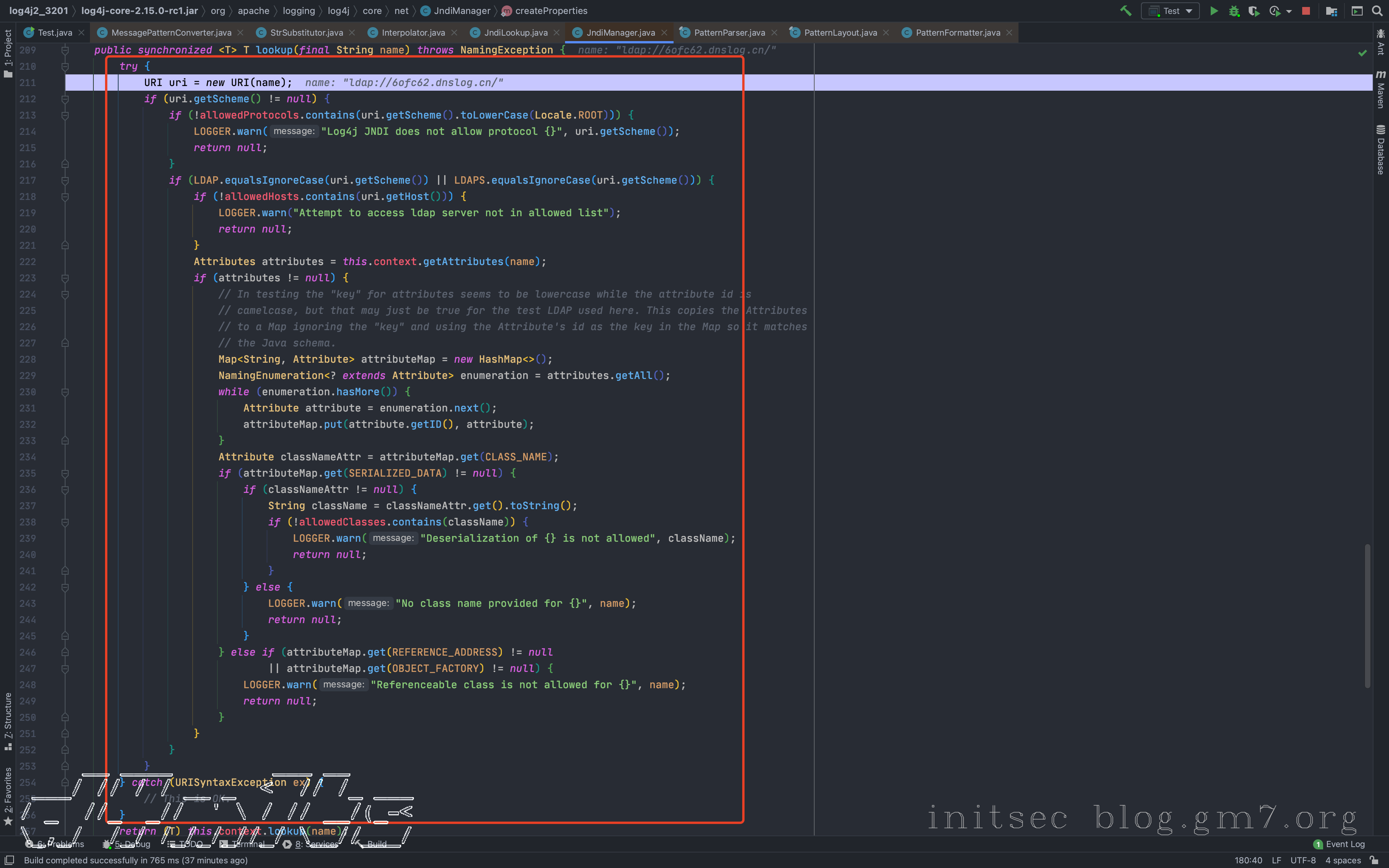Toggle the Maven tool window on the right strip

point(1380,89)
